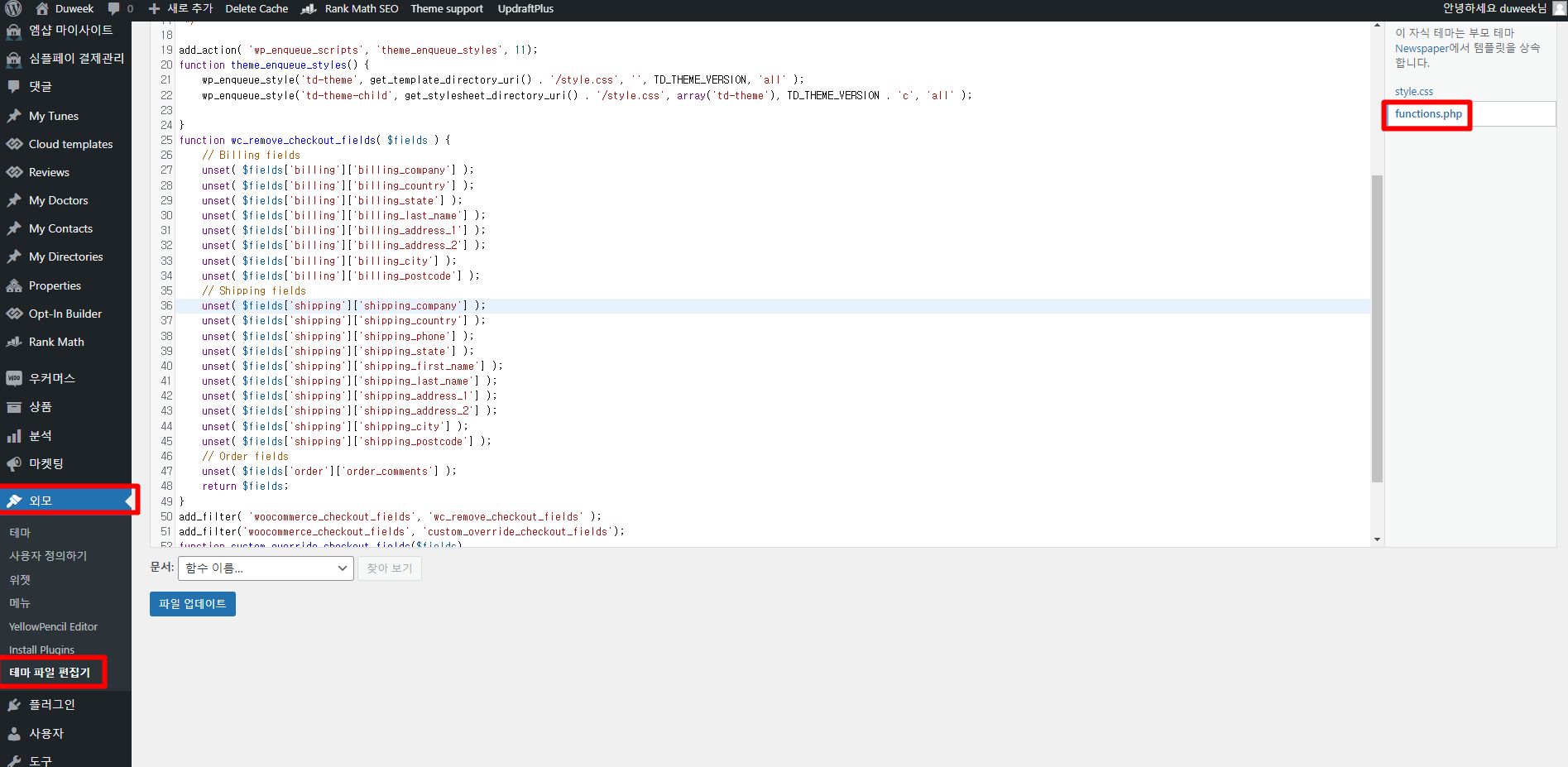Viewport: 1568px width, 767px height.
Task: Open the Duweek site home icon
Action: pyautogui.click(x=42, y=8)
